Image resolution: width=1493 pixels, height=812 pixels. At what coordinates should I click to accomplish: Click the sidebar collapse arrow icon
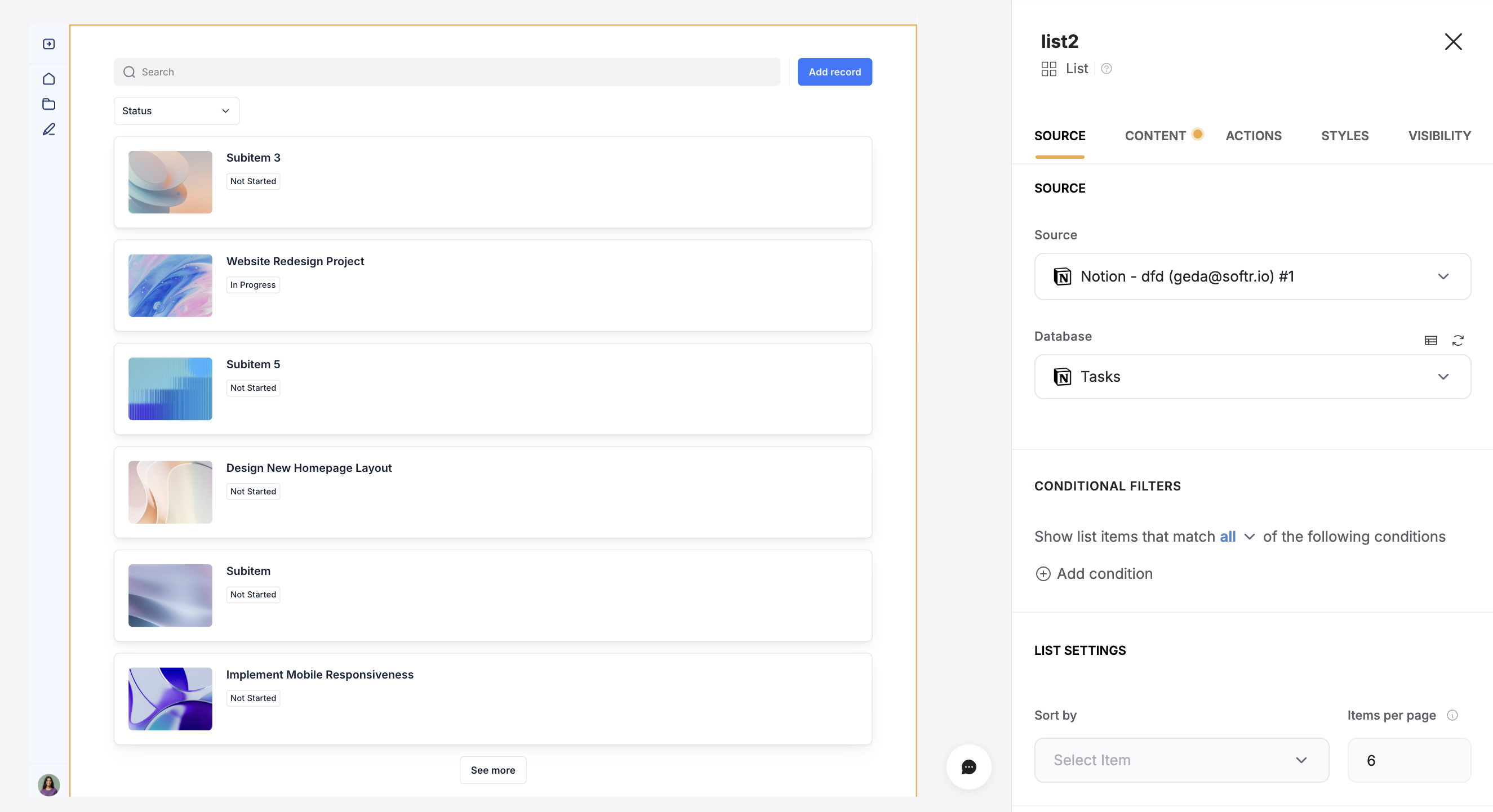pyautogui.click(x=48, y=44)
